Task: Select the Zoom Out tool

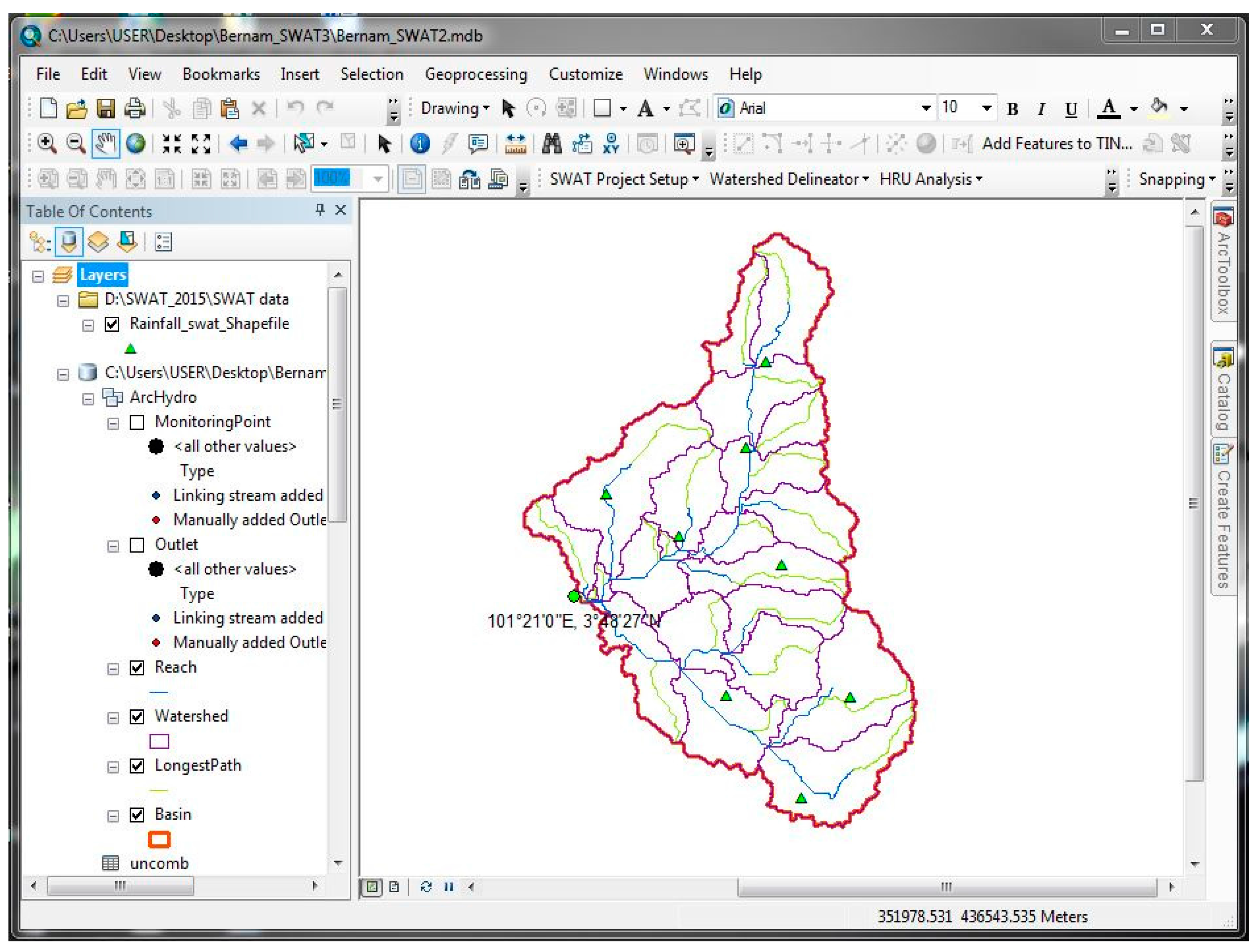Action: 76,144
